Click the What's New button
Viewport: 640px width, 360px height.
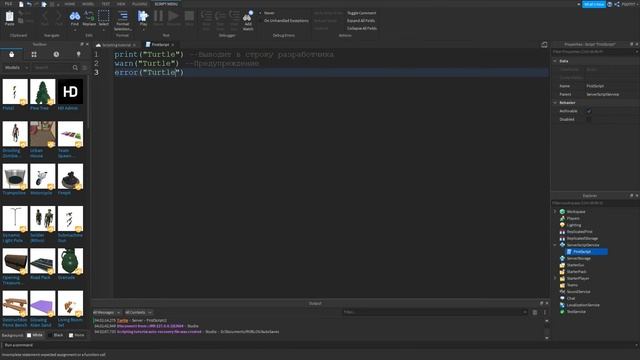tap(594, 4)
